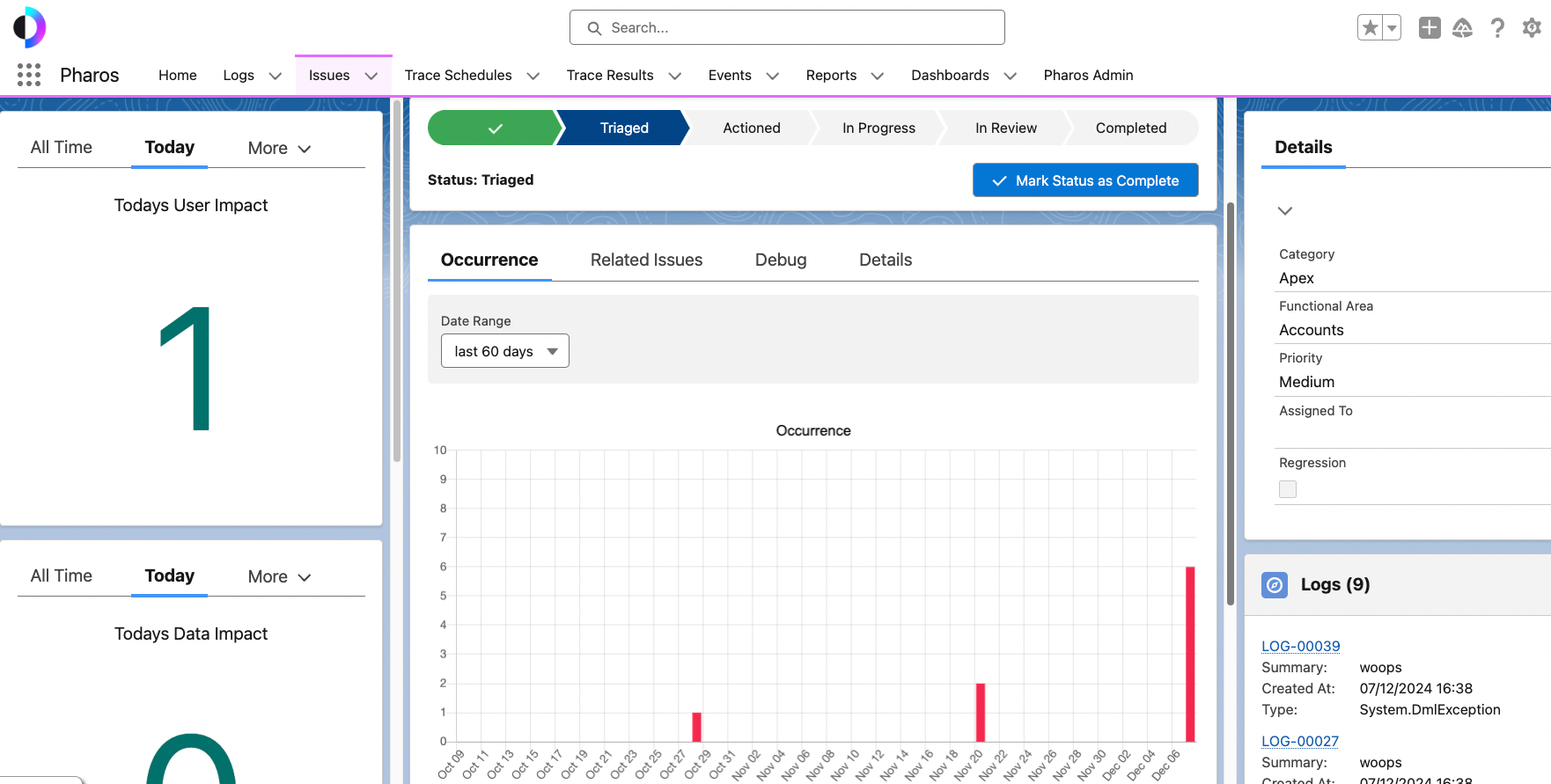The height and width of the screenshot is (784, 1551).
Task: Open the Favorites list dropdown arrow
Action: (1393, 28)
